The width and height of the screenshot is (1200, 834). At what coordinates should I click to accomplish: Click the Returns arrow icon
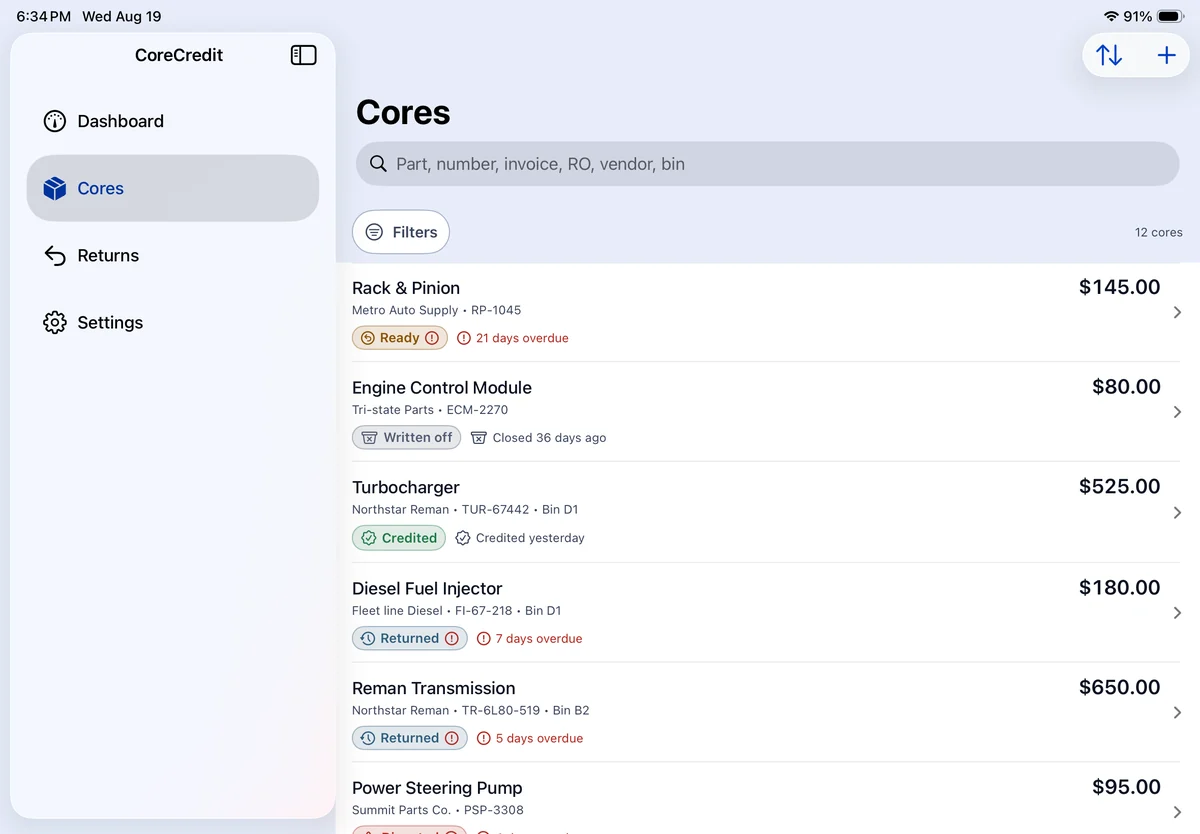click(55, 255)
